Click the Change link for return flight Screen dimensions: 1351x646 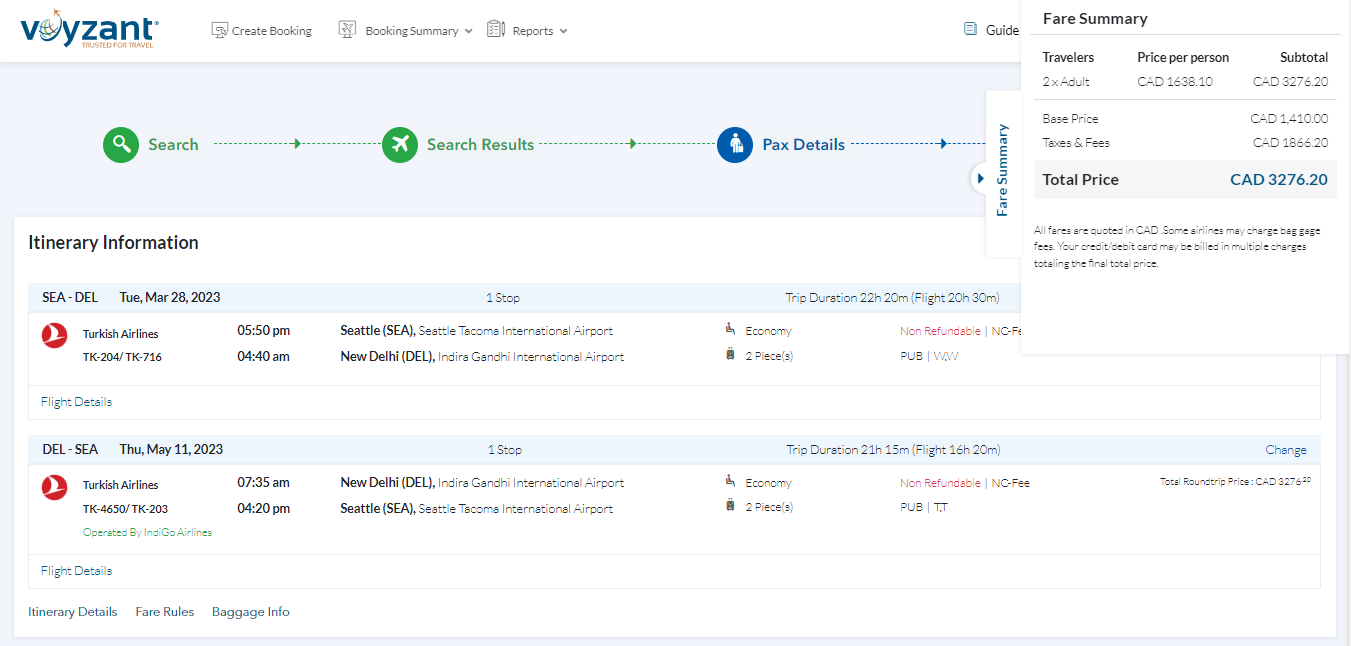pyautogui.click(x=1285, y=450)
